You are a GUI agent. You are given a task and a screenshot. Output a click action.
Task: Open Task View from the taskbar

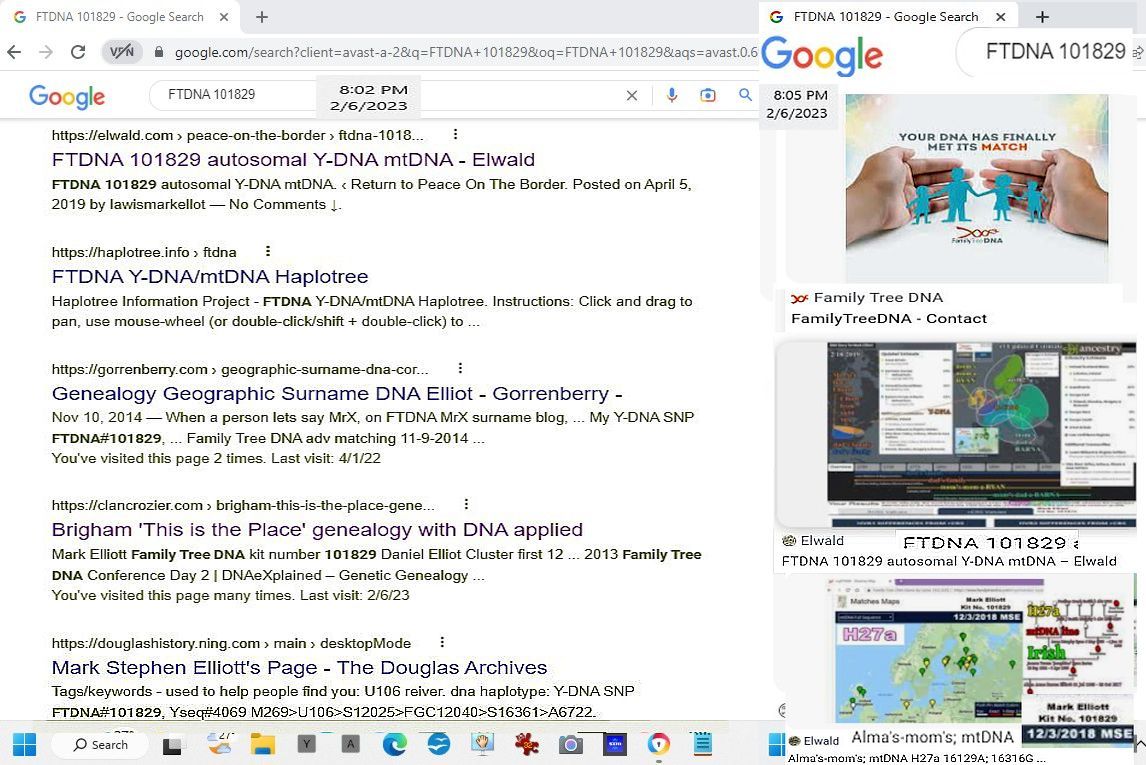(x=172, y=745)
